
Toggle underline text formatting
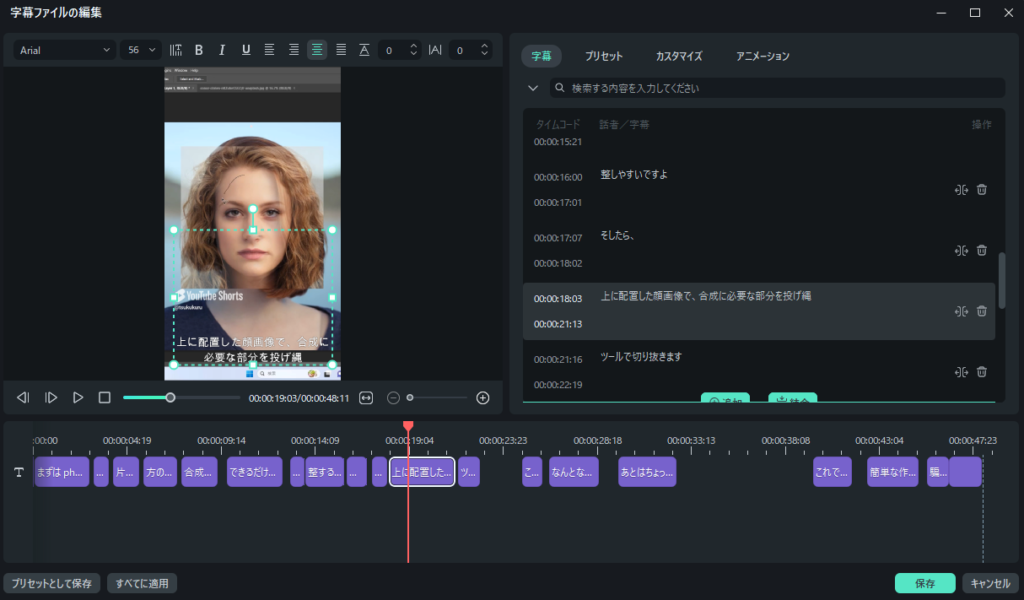[246, 49]
